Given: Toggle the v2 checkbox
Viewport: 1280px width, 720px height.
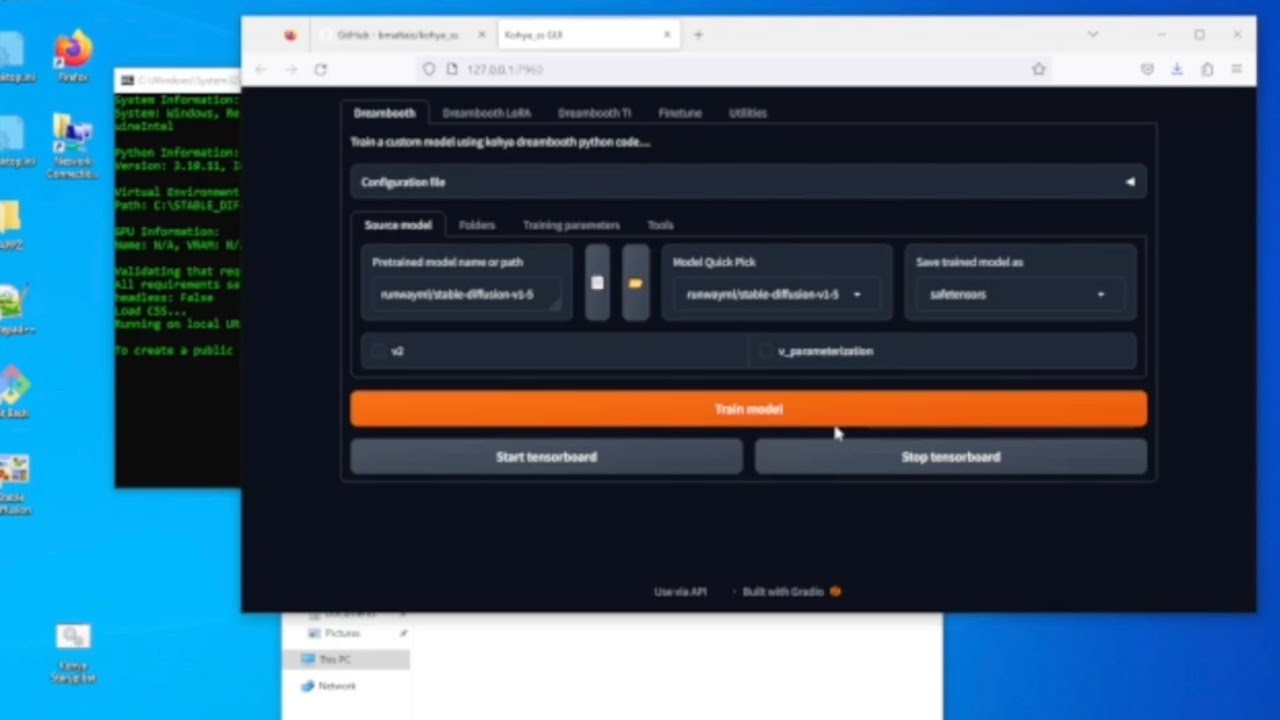Looking at the screenshot, I should pyautogui.click(x=377, y=351).
